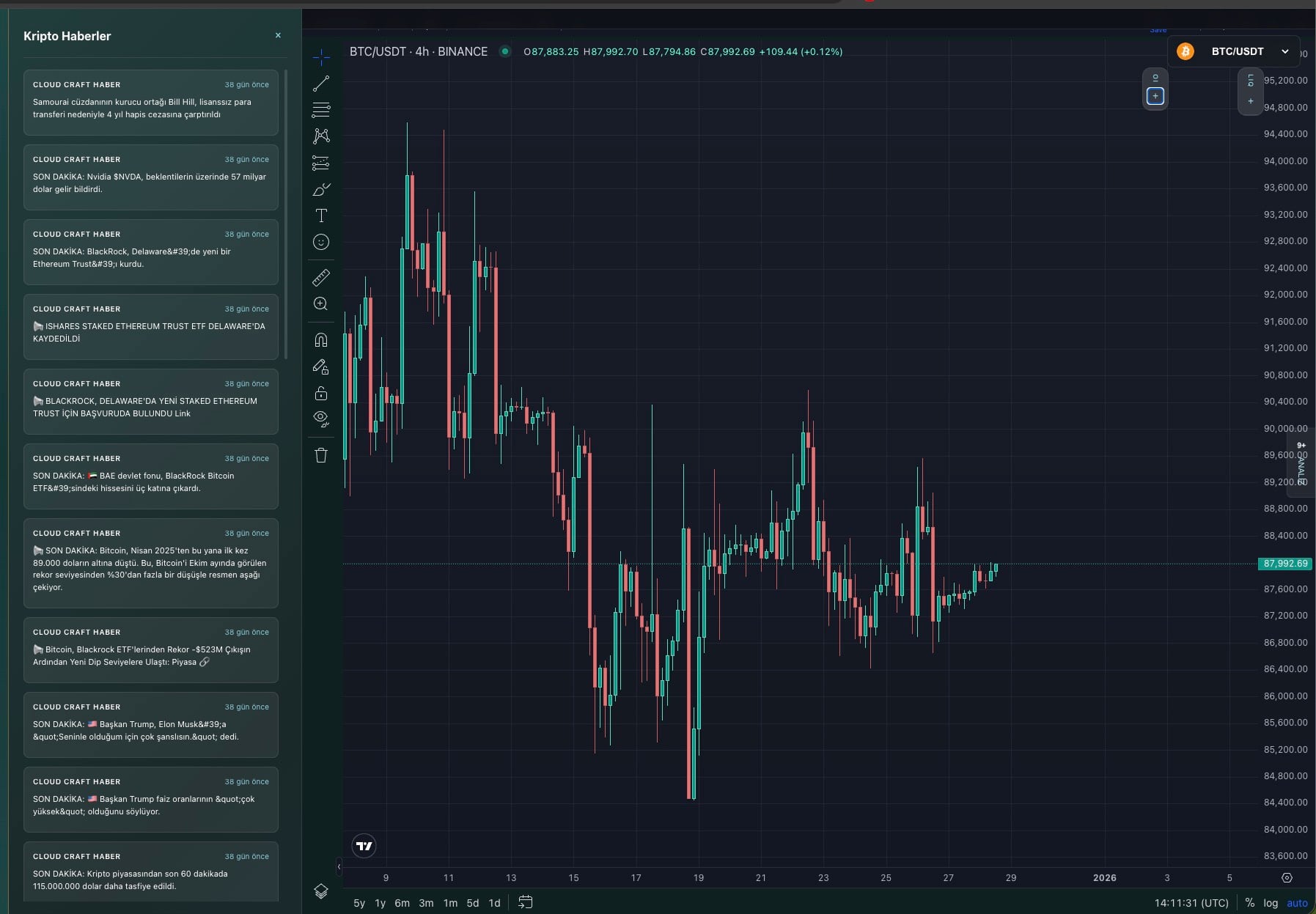Select the patterns drawing tool

point(321,136)
